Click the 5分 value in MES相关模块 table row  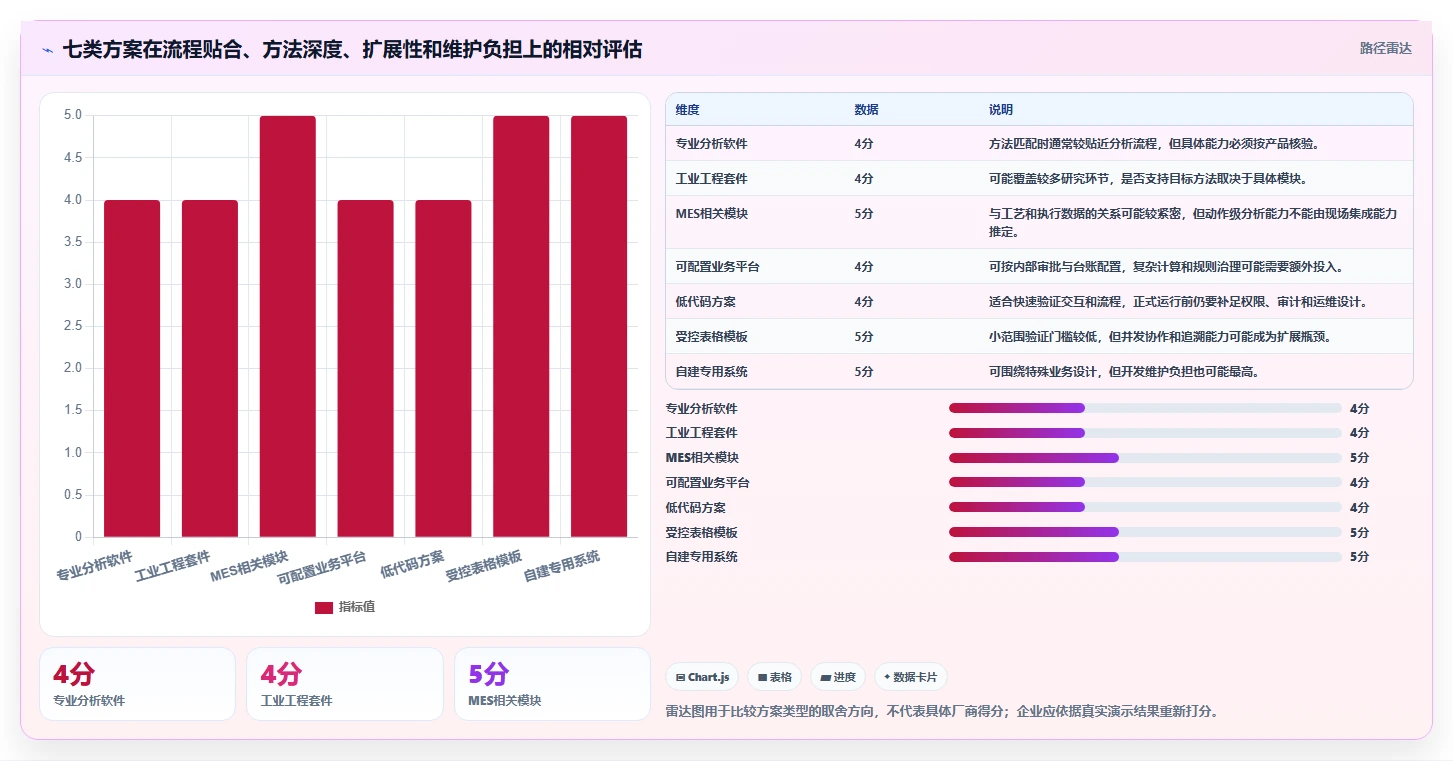click(864, 214)
